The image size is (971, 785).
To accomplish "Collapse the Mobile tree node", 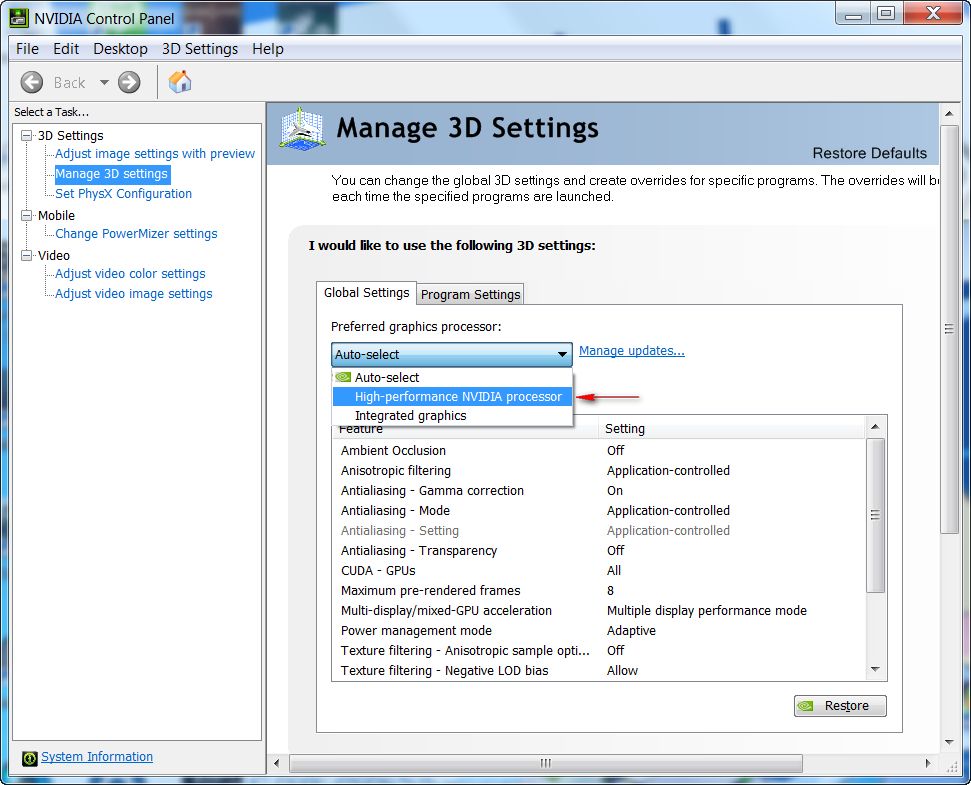I will [27, 215].
